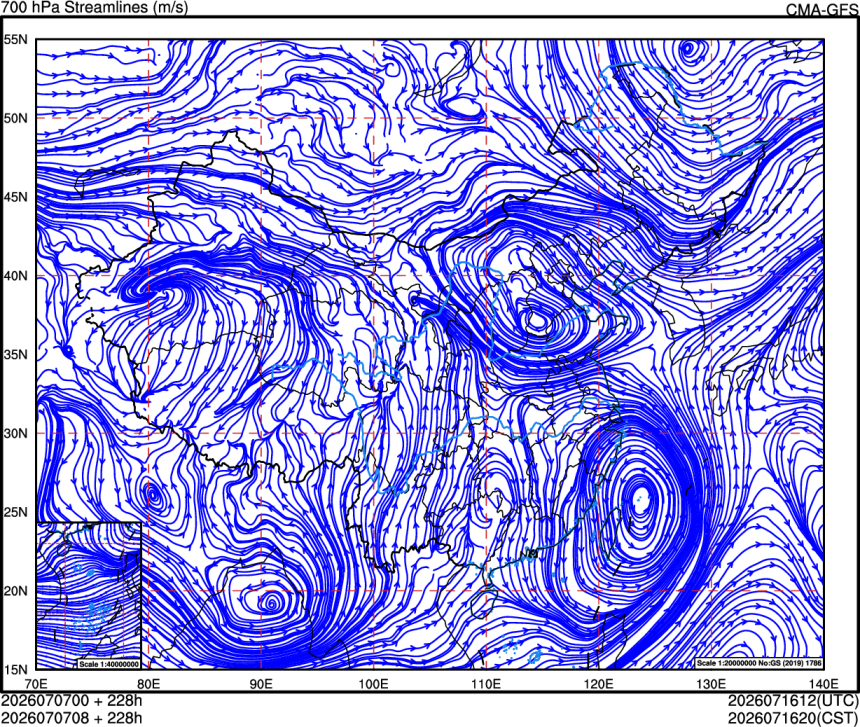
Task: Click the small vortex near 26N 80E
Action: [x=153, y=496]
